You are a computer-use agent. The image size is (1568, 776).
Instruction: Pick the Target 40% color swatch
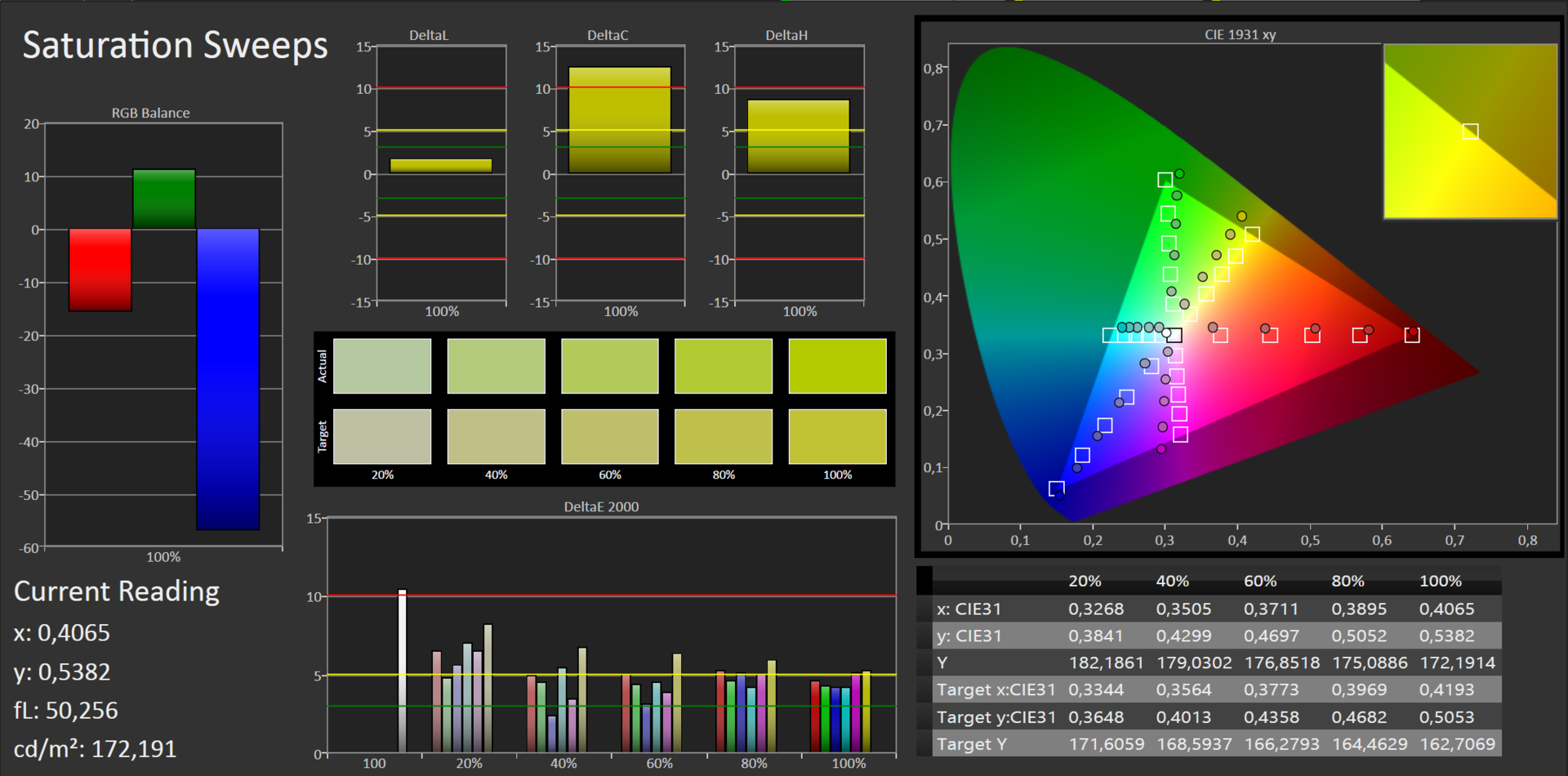click(496, 436)
